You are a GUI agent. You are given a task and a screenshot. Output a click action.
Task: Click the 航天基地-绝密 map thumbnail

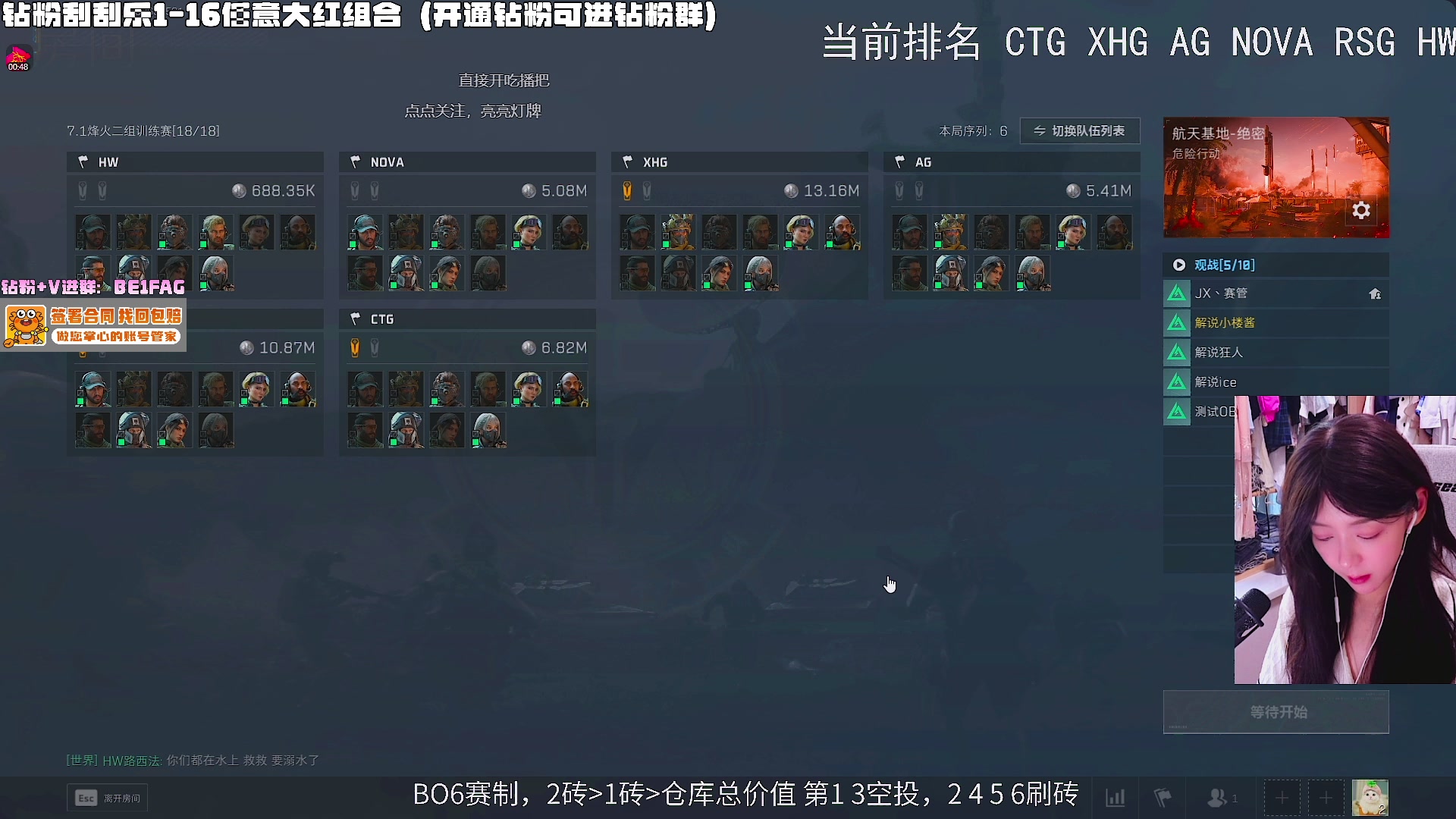1276,177
